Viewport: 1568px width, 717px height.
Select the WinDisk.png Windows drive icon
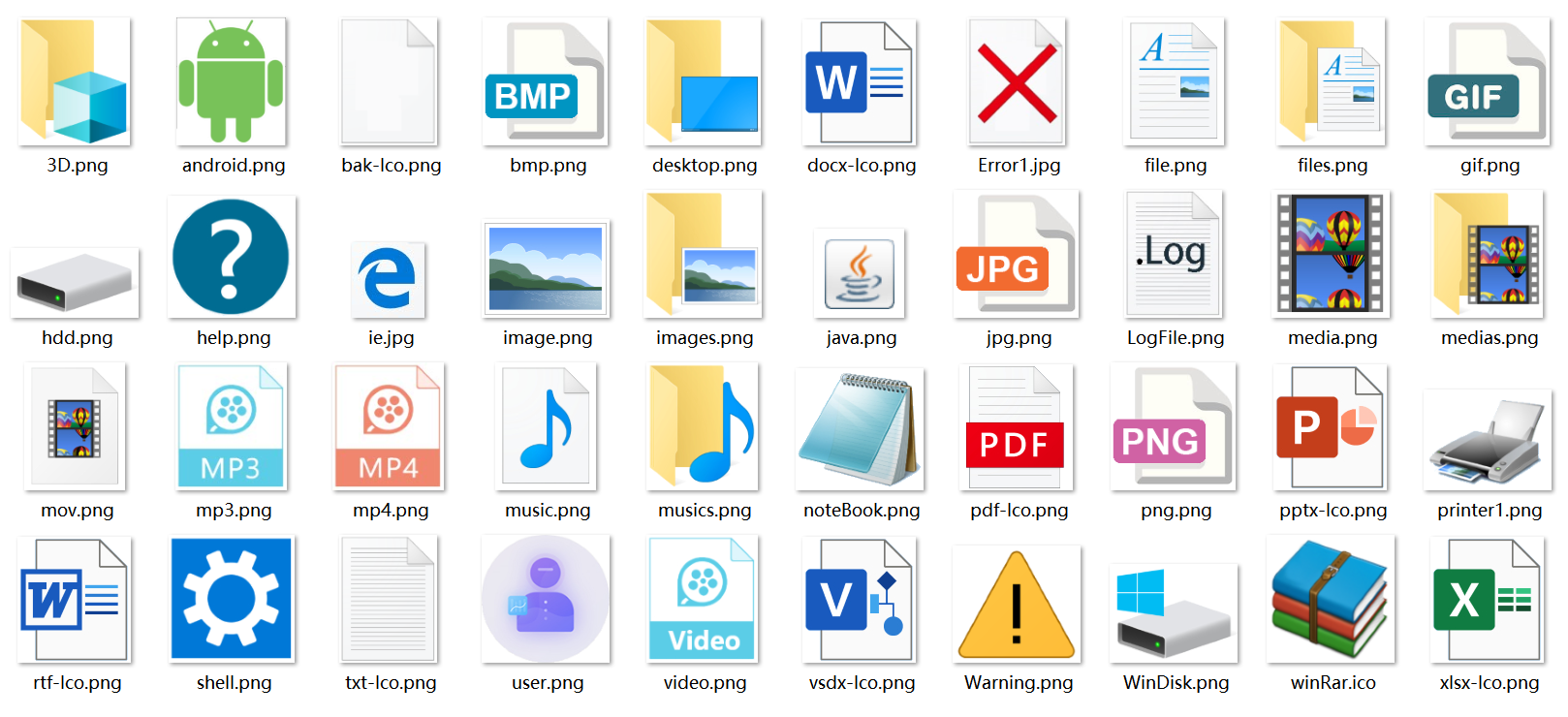[1174, 614]
